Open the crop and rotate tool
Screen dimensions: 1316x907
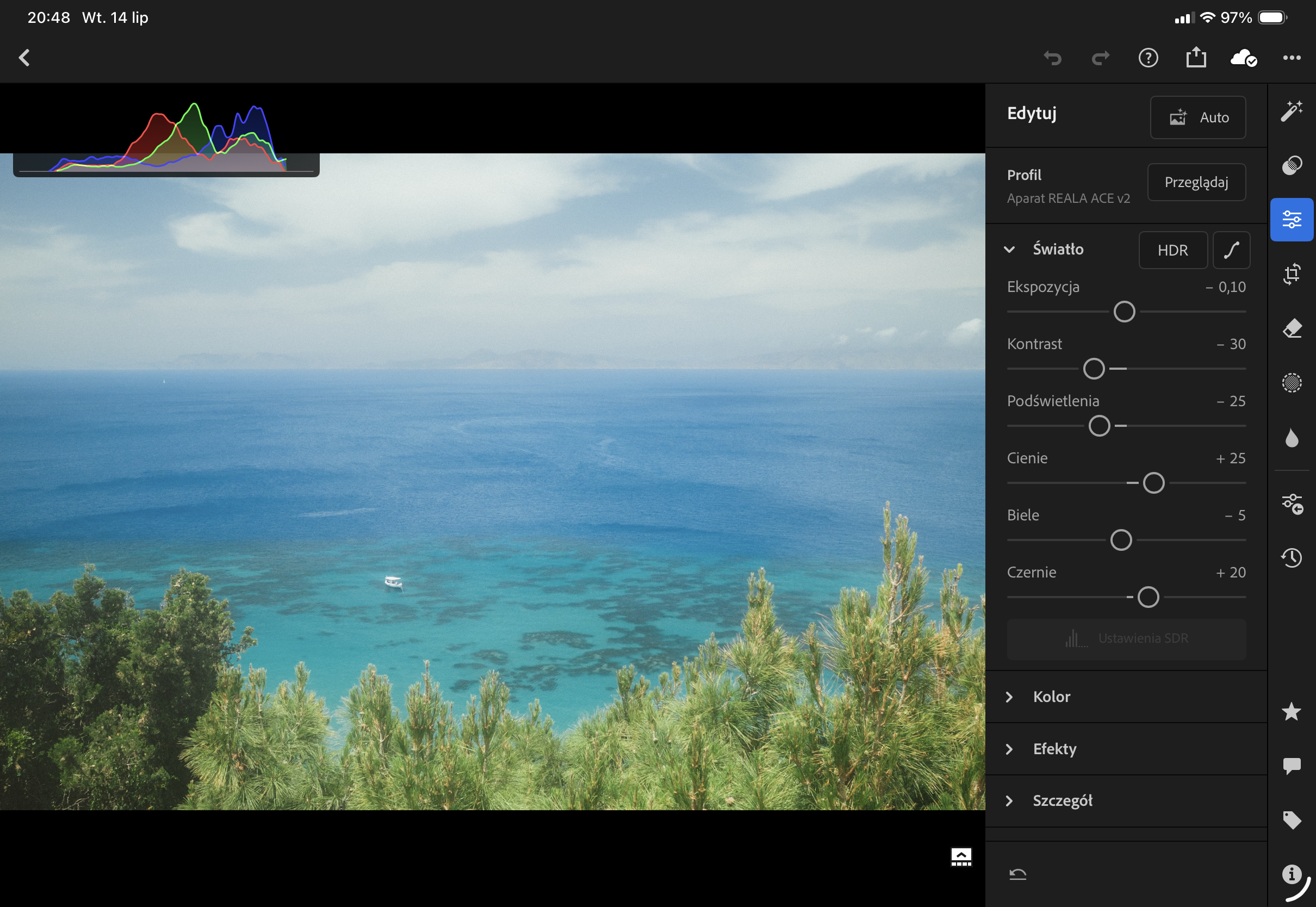click(x=1292, y=274)
